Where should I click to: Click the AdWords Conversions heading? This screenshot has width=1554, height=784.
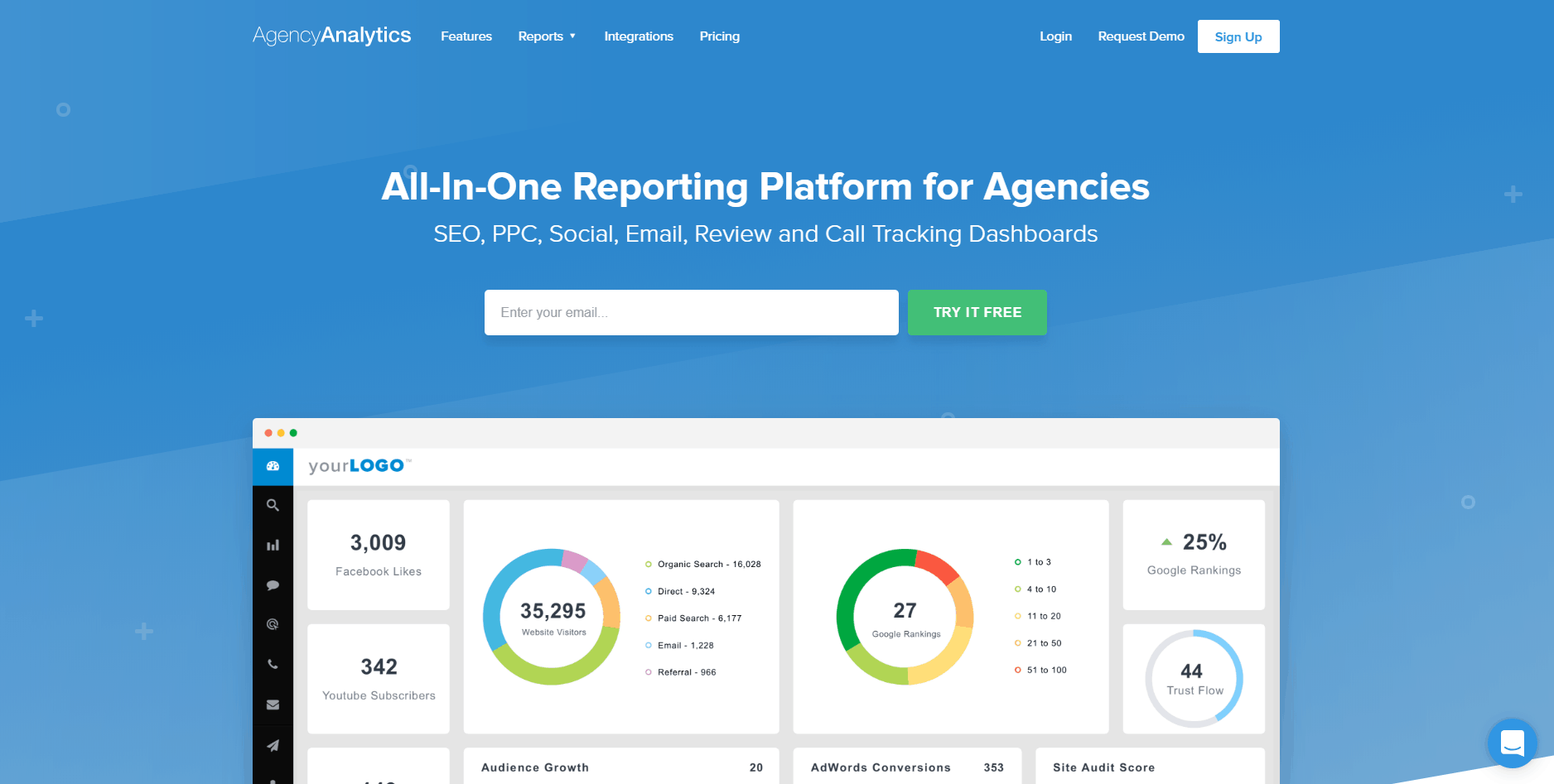click(x=881, y=767)
